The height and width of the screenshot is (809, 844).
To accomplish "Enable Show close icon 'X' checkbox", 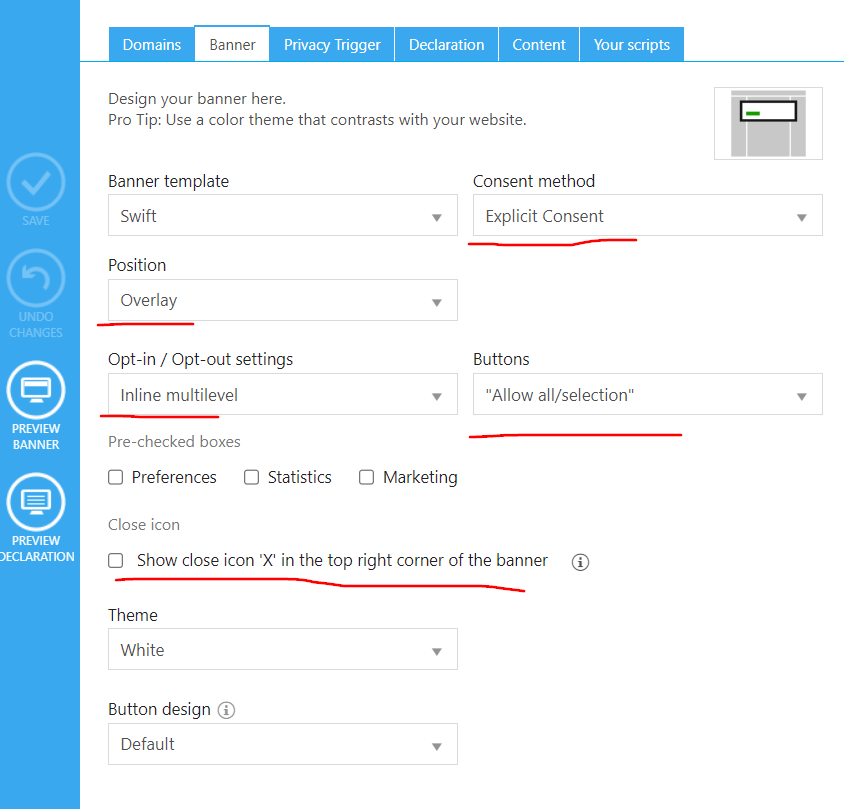I will pyautogui.click(x=116, y=561).
